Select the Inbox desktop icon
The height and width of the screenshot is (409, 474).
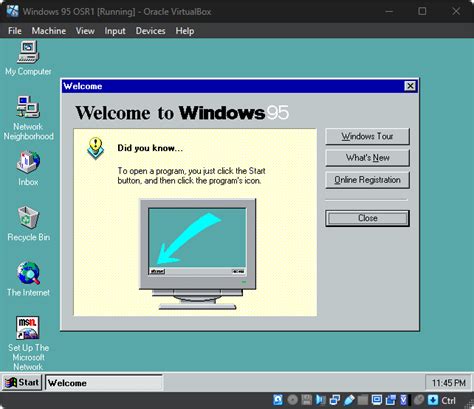tap(28, 168)
